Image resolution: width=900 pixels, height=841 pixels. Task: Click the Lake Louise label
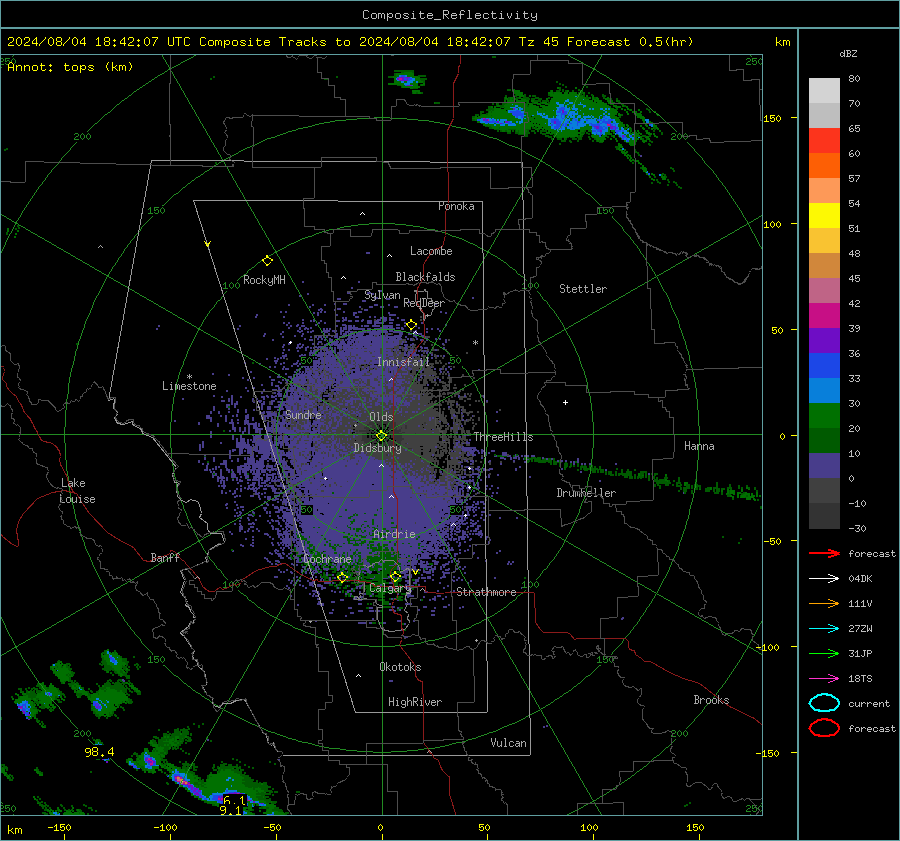pos(78,491)
